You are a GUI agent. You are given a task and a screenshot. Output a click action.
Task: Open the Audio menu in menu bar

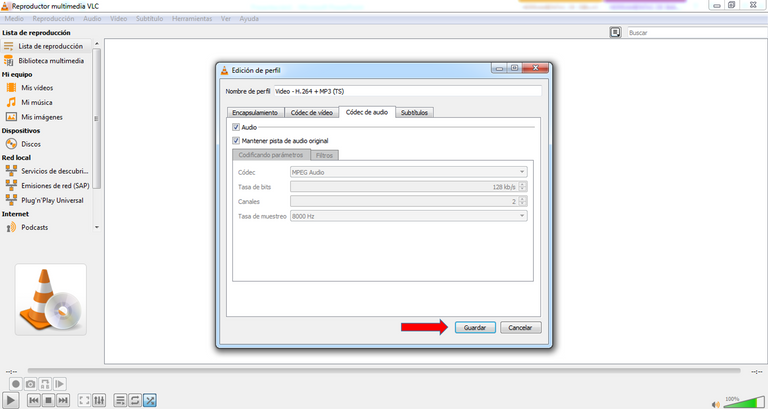click(x=92, y=19)
